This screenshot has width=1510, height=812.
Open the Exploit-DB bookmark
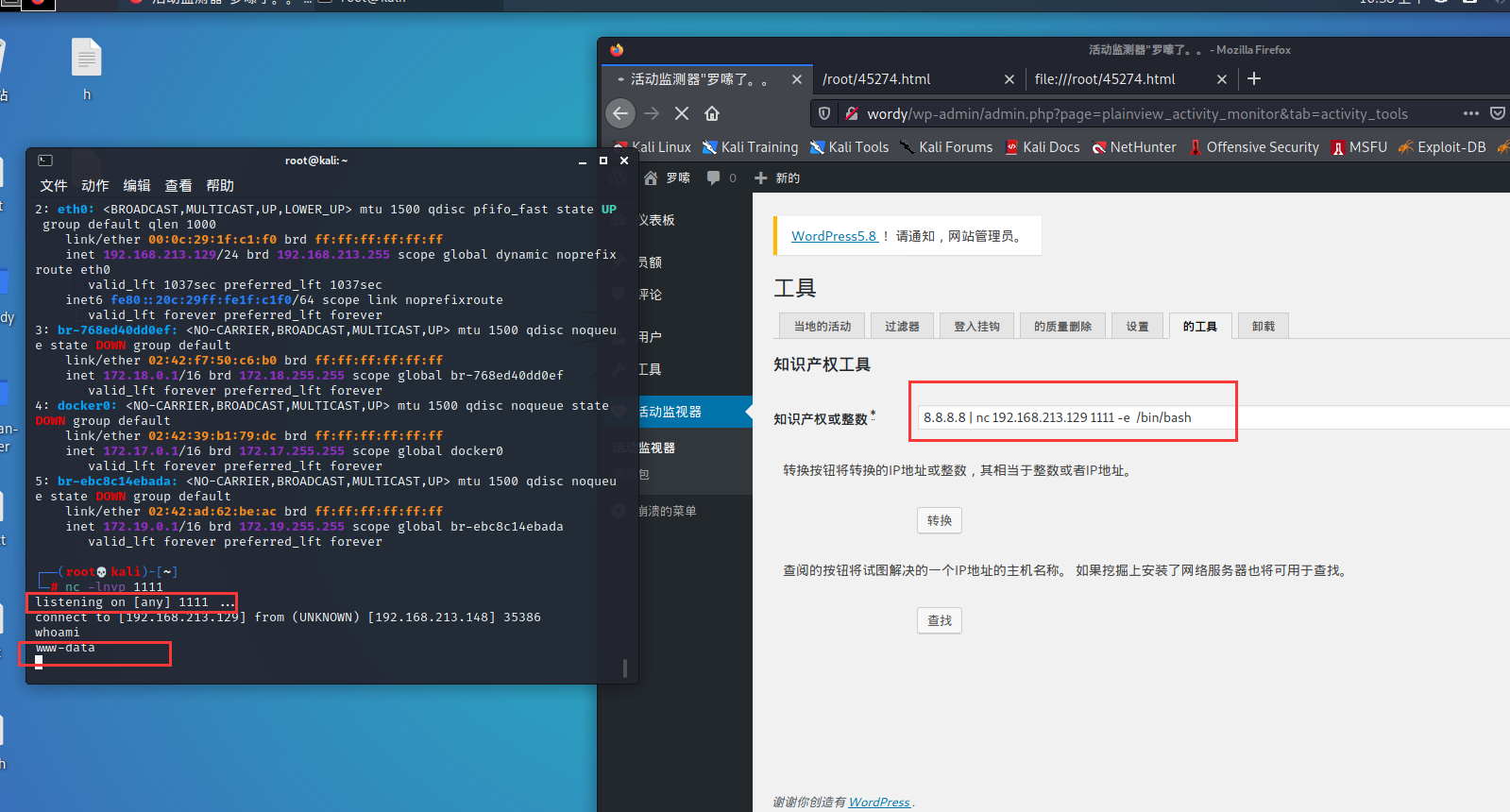pyautogui.click(x=1442, y=147)
